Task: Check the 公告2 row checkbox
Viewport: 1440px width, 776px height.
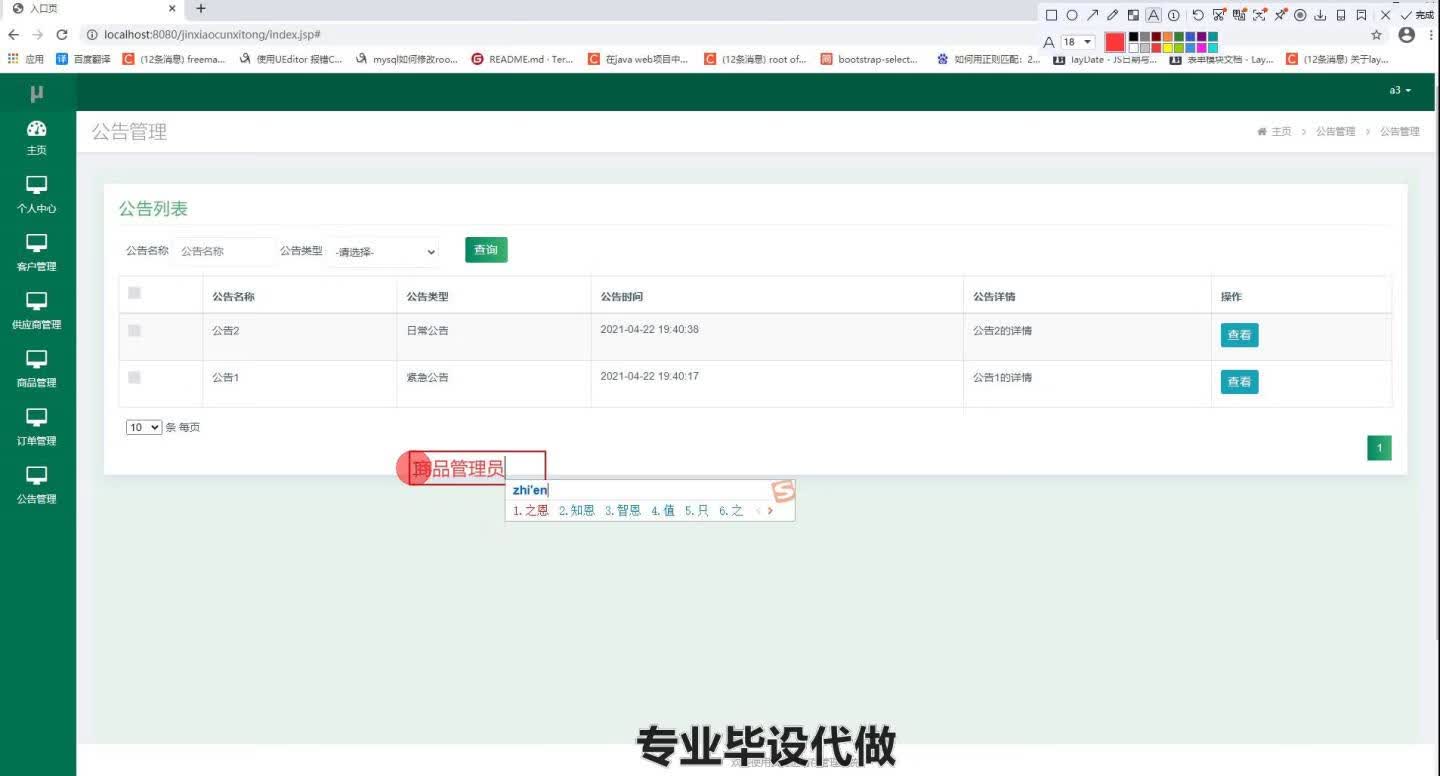Action: (135, 330)
